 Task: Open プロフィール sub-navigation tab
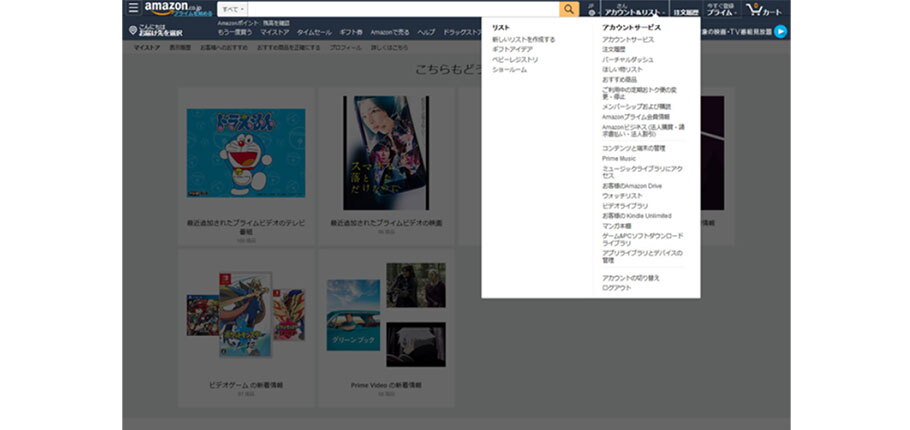(x=345, y=48)
